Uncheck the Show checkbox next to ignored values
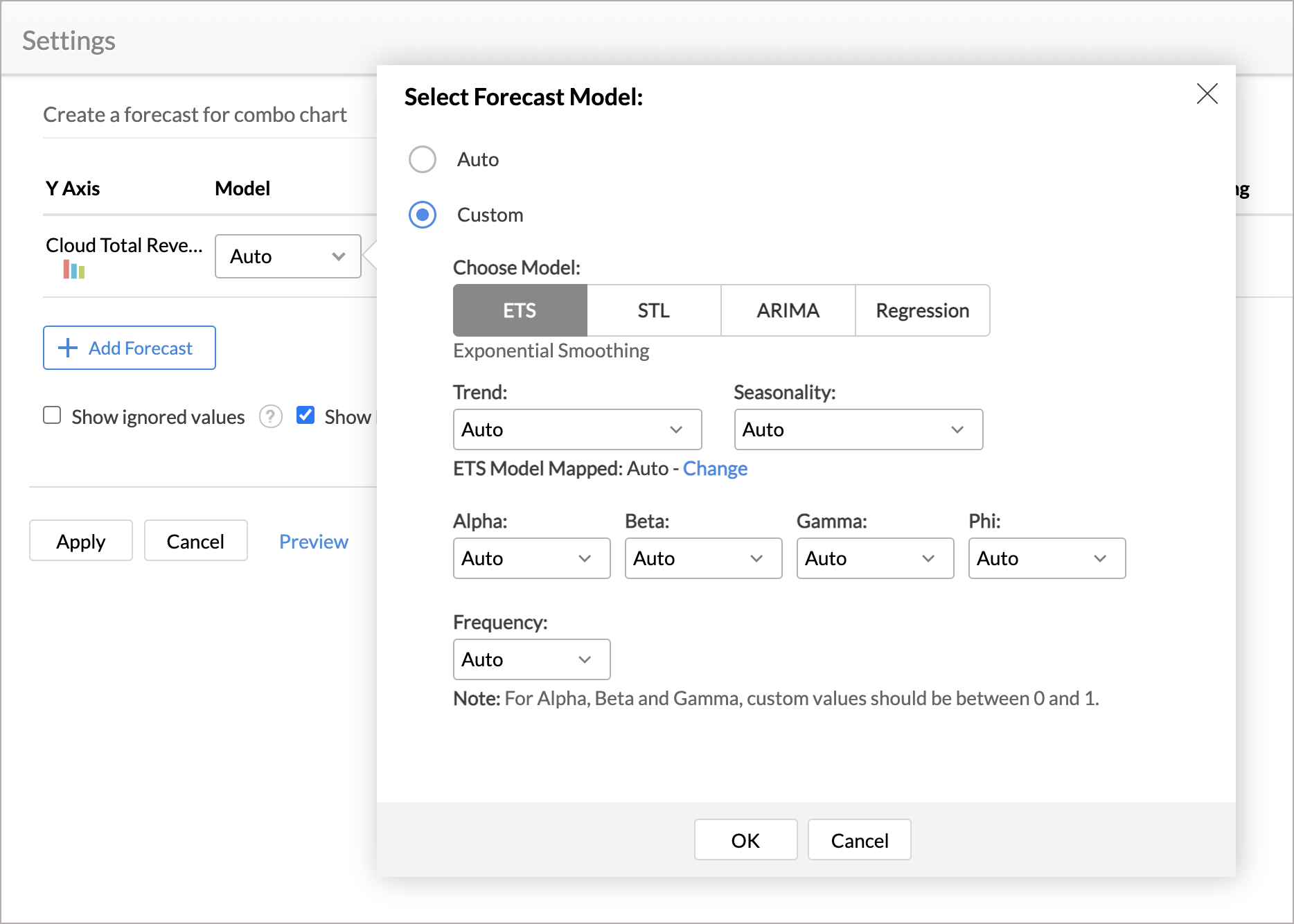 pos(305,415)
